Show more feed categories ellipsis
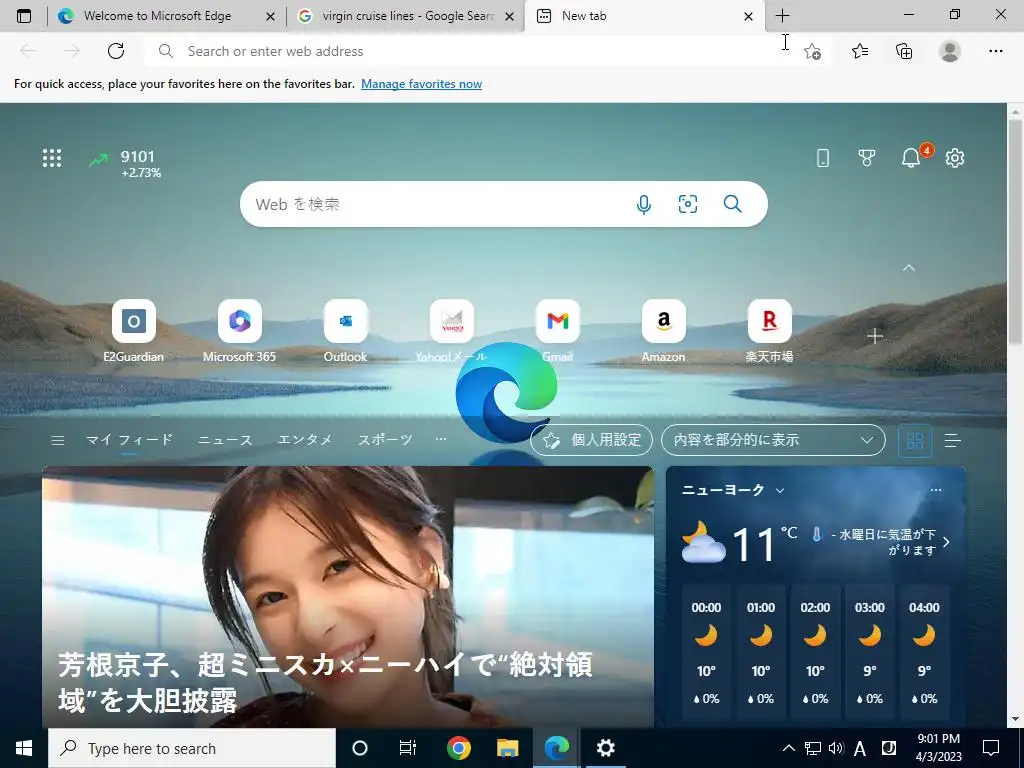1024x768 pixels. coord(441,439)
